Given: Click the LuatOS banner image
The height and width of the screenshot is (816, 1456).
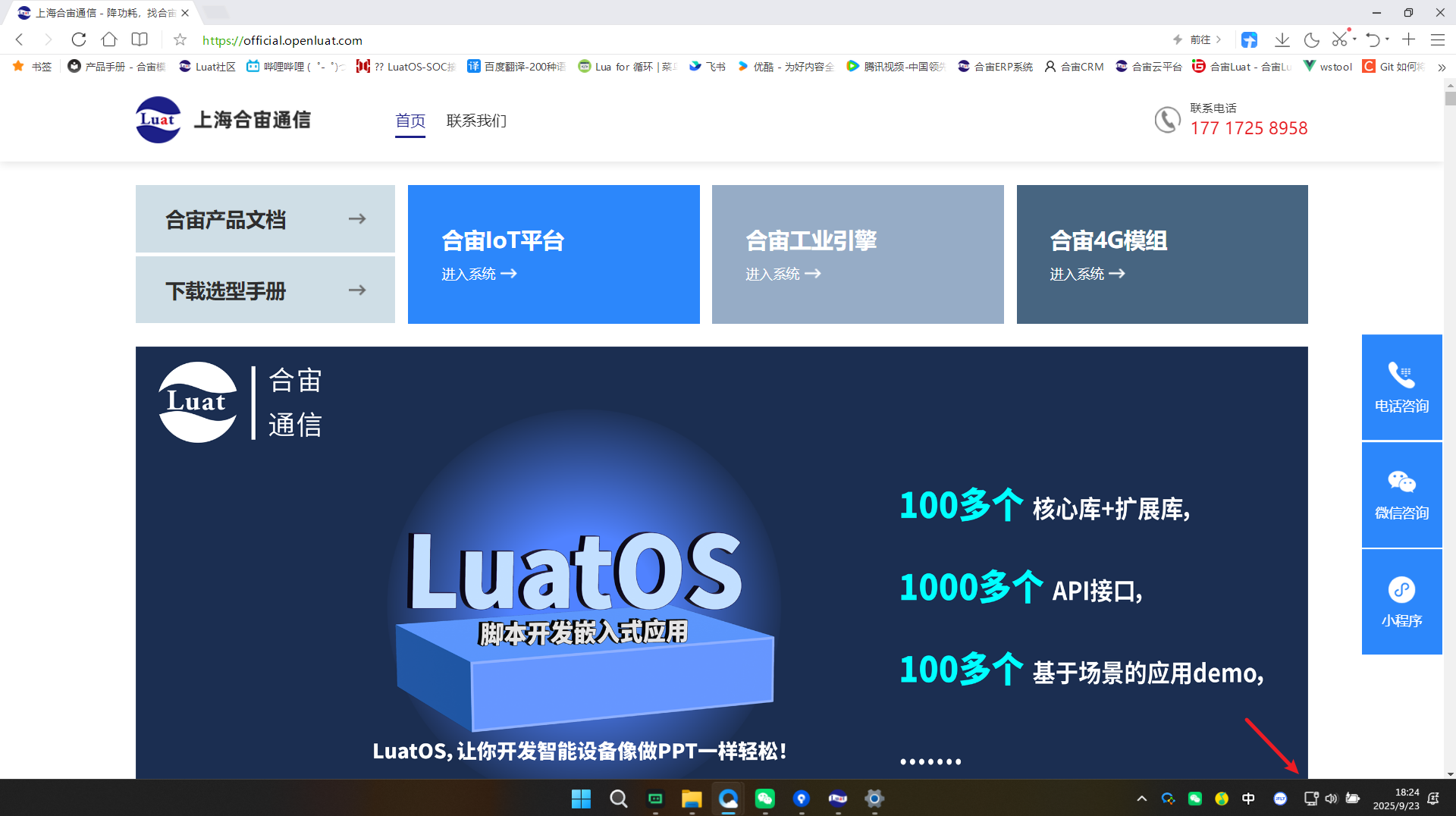Looking at the screenshot, I should point(722,563).
